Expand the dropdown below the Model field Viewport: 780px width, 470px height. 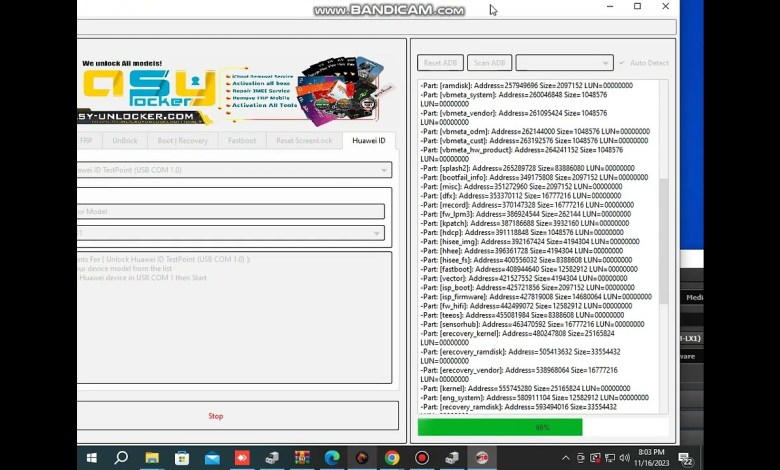point(235,233)
